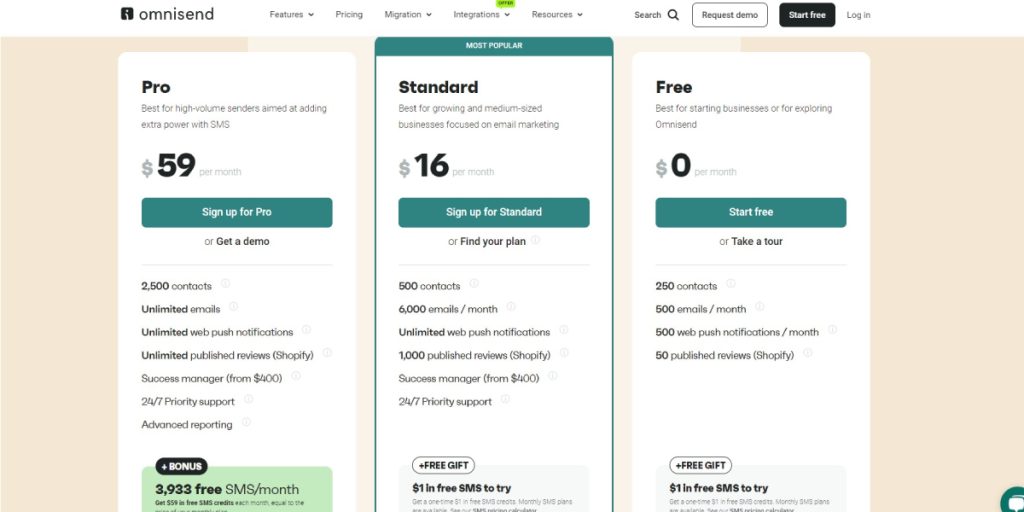Show info for Pro 2,500 contacts

[x=225, y=283]
